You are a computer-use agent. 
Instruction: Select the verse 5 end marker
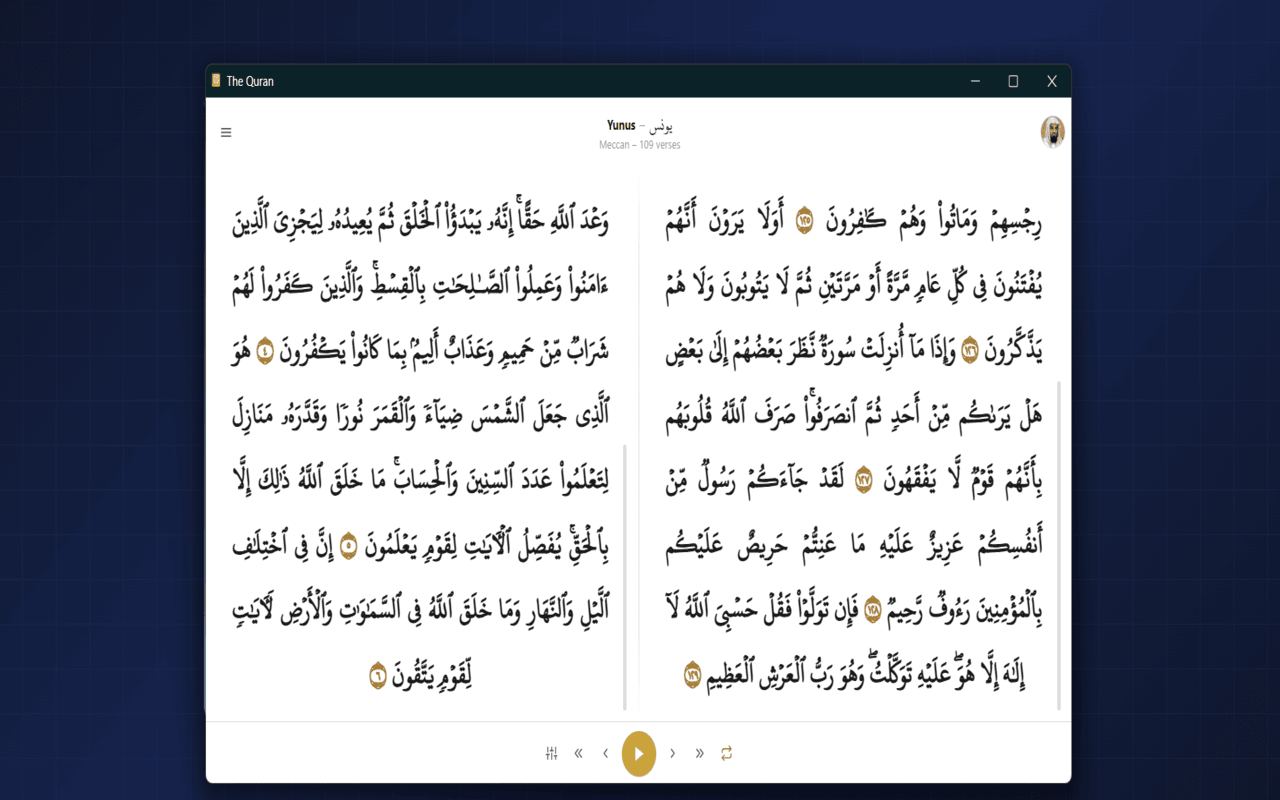point(349,546)
